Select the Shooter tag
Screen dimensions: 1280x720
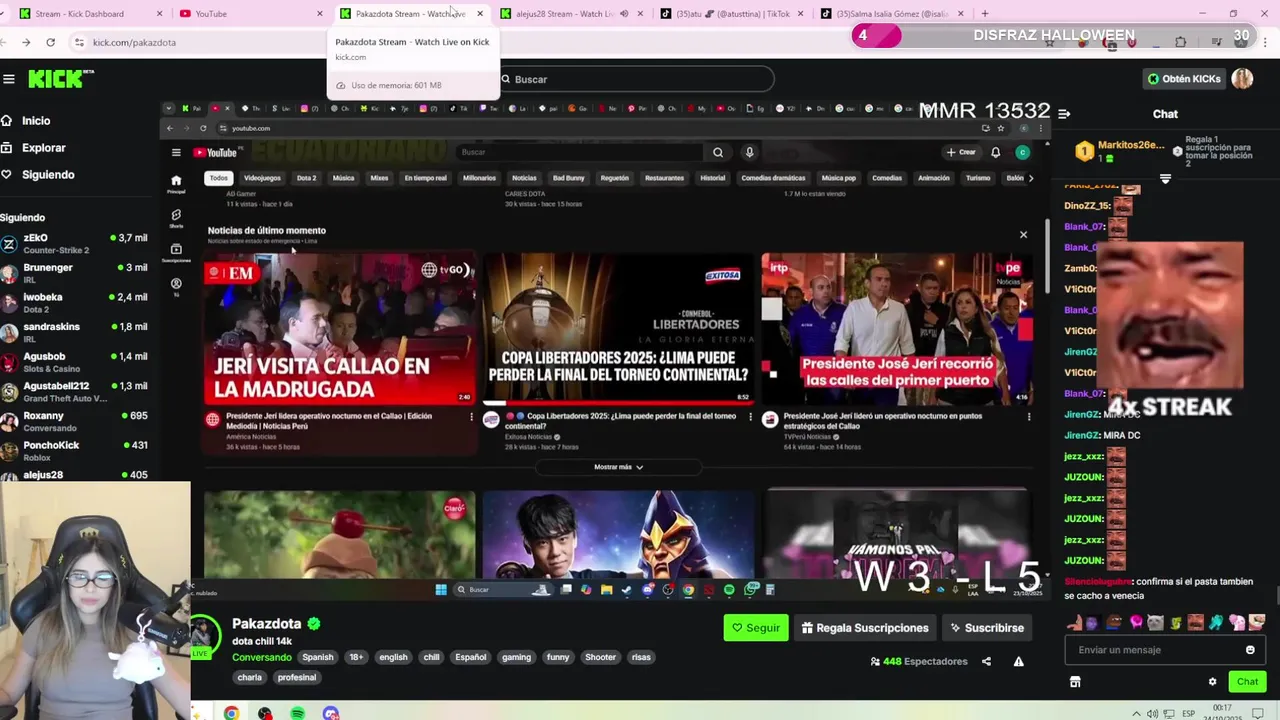[600, 657]
